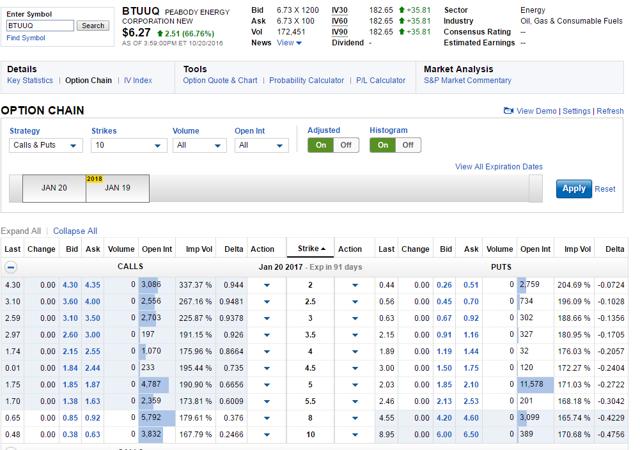This screenshot has height=450, width=640.
Task: Select the JAN 20 expiration tab
Action: [x=54, y=188]
